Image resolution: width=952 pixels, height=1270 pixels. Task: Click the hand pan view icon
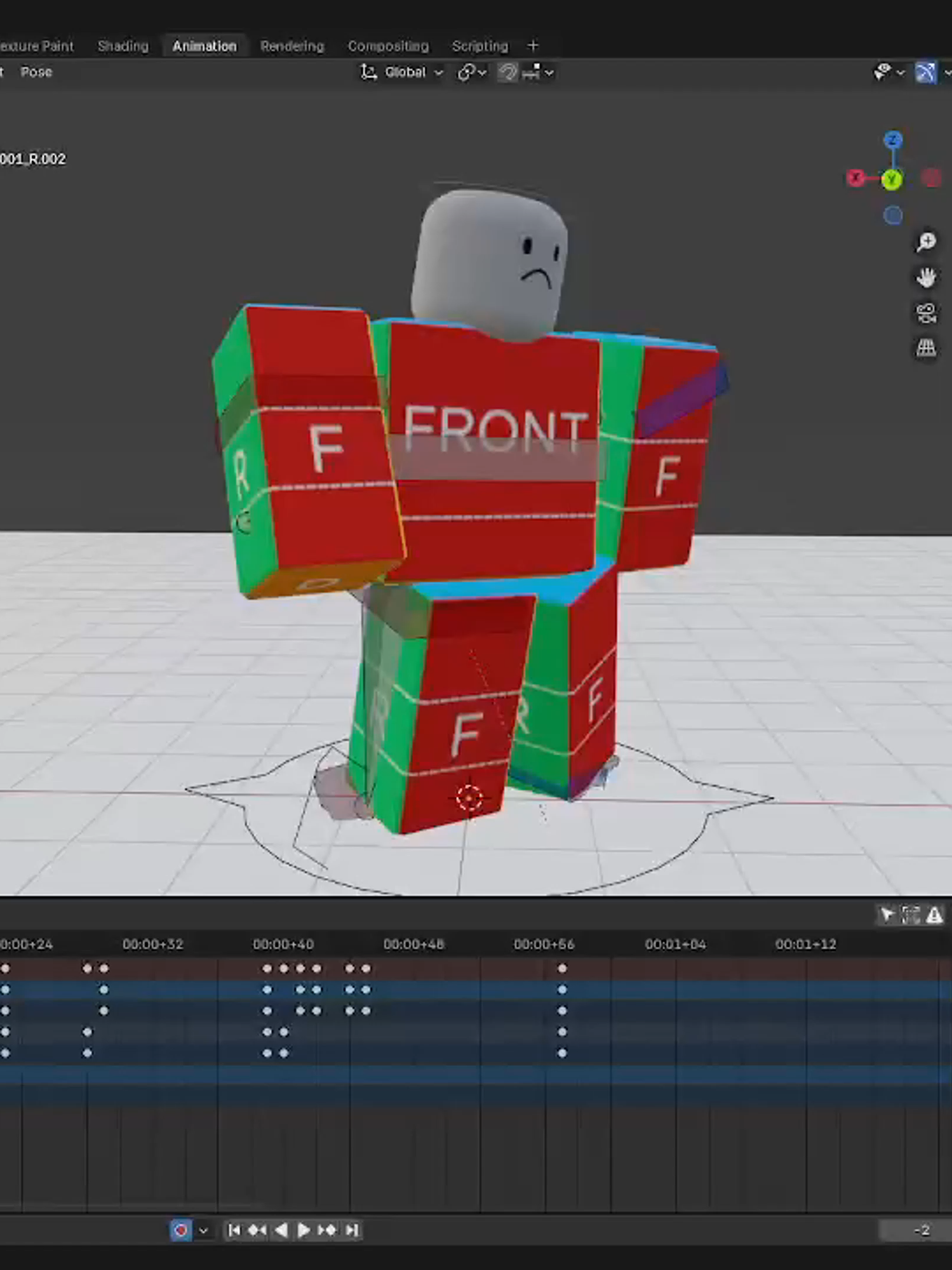coord(926,277)
